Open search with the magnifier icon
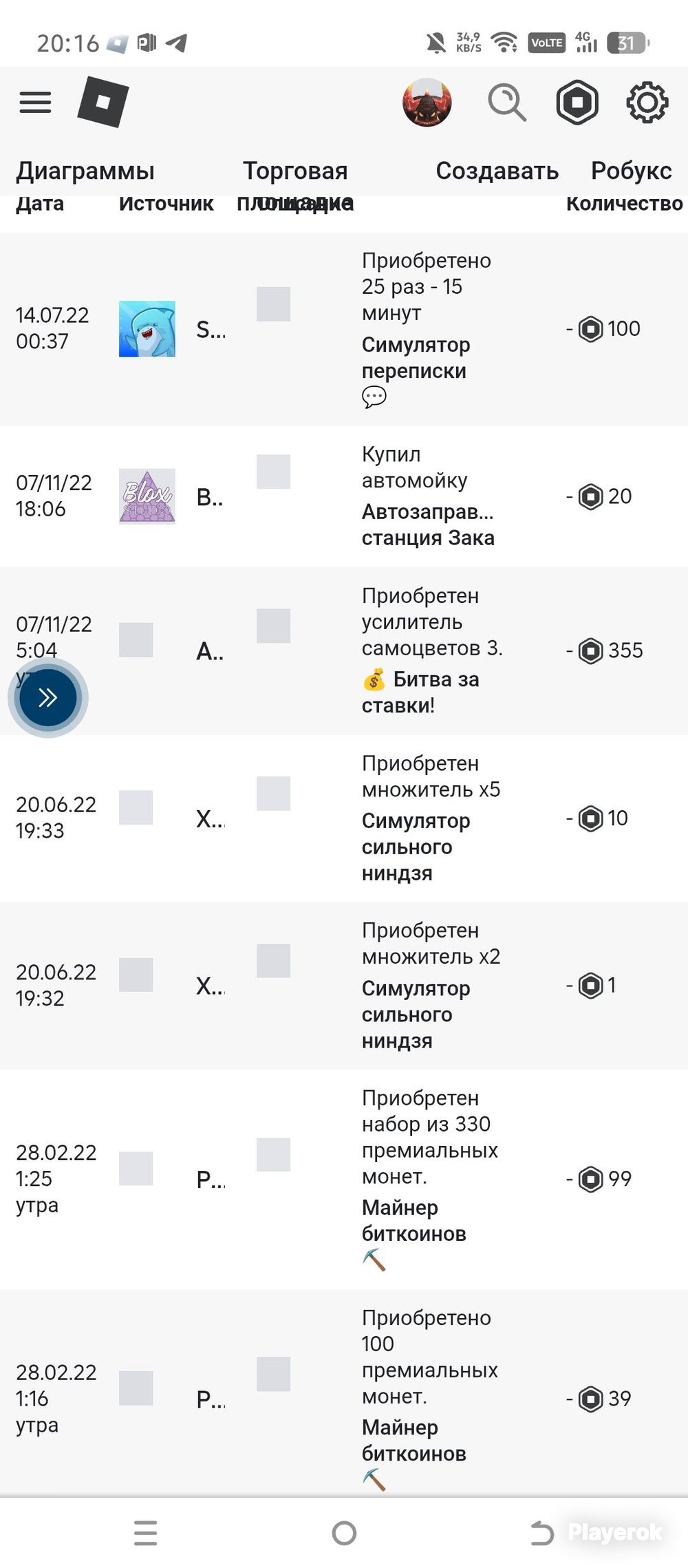 [x=507, y=103]
